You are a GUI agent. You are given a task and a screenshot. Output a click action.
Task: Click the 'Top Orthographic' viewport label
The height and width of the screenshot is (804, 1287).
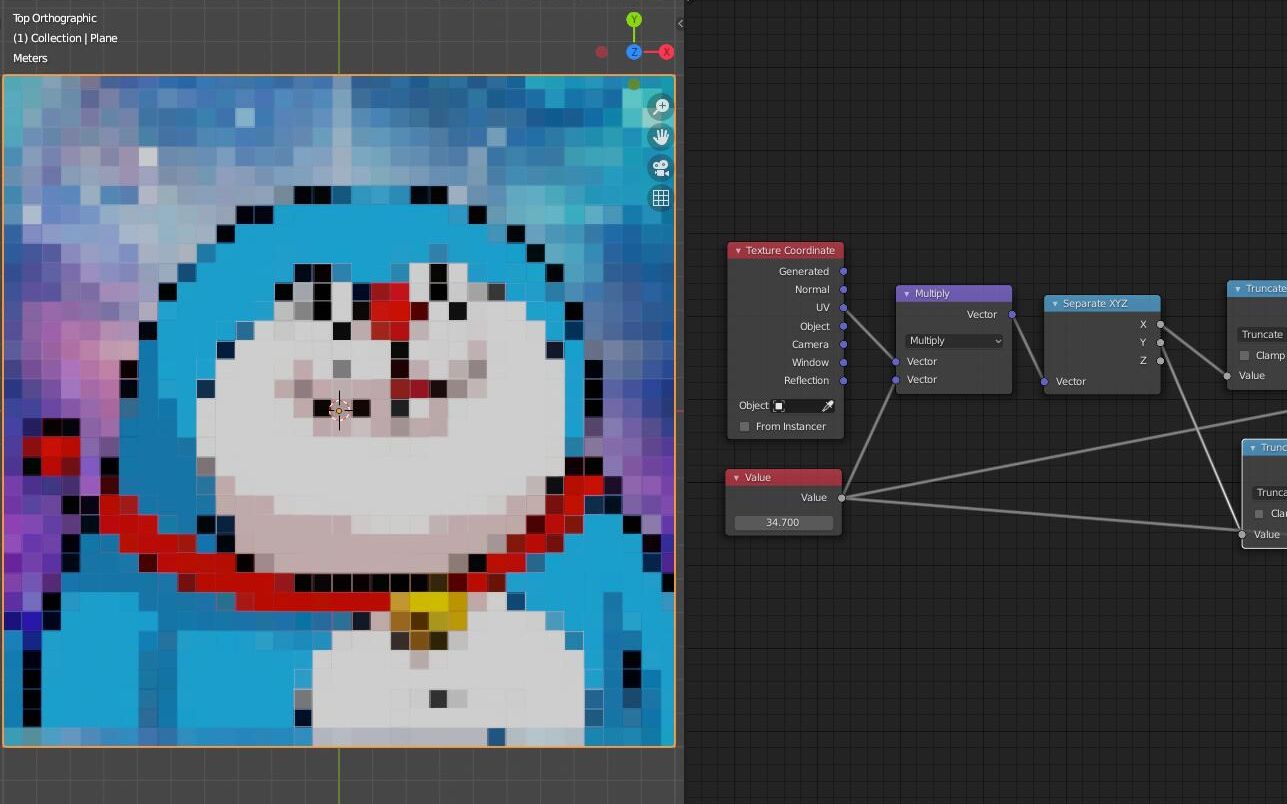[x=55, y=18]
